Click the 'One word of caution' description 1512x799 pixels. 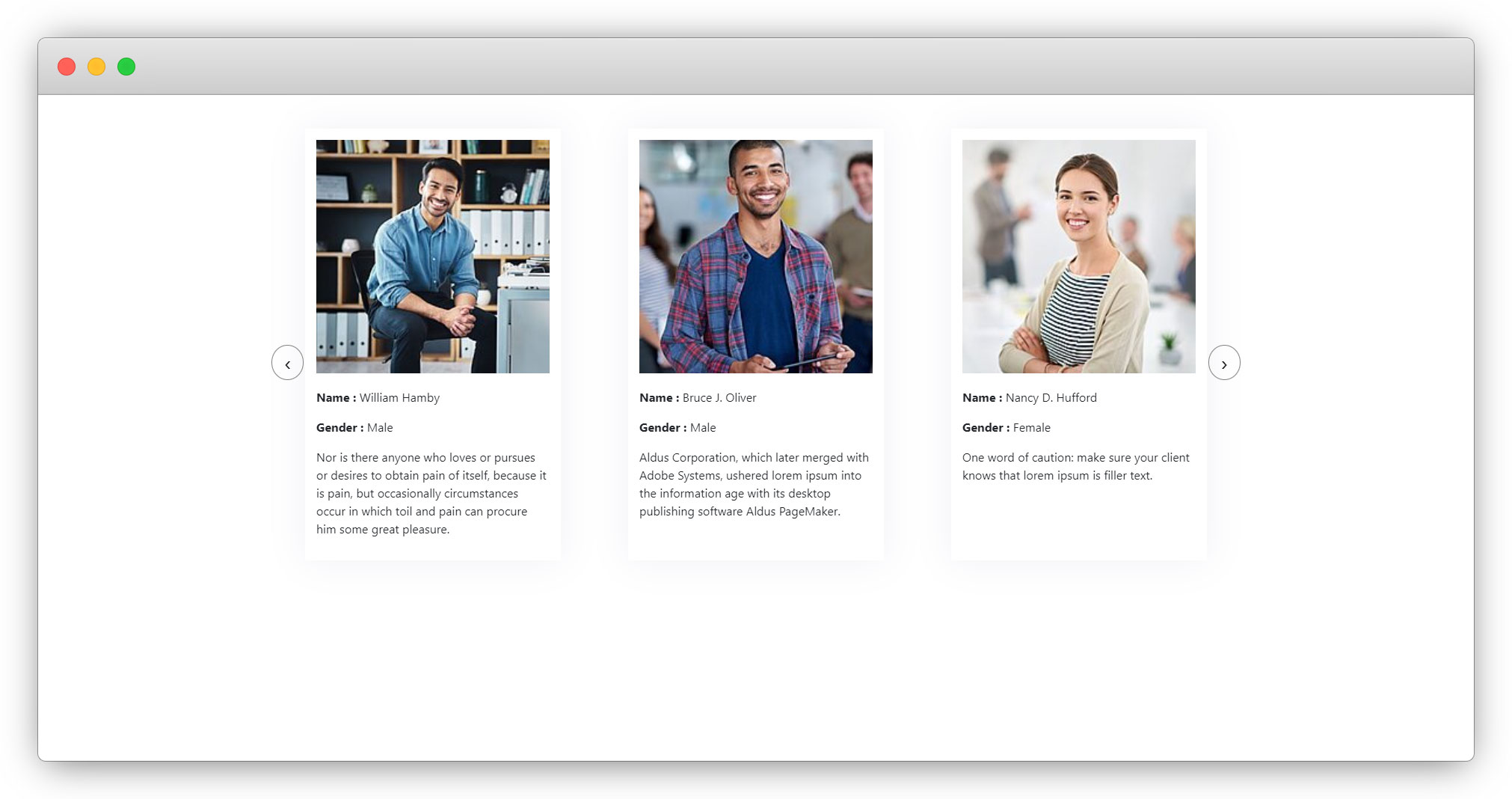tap(1075, 467)
